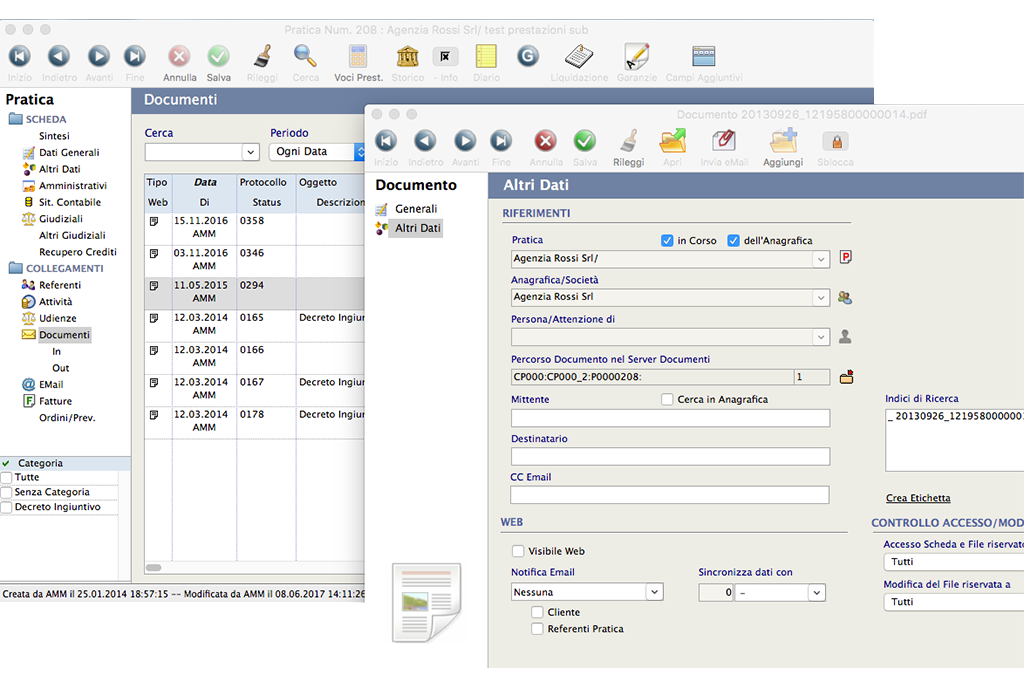Screen dimensions: 1024x686
Task: Click the red P icon beside the Pratica dropdown
Action: (x=845, y=258)
